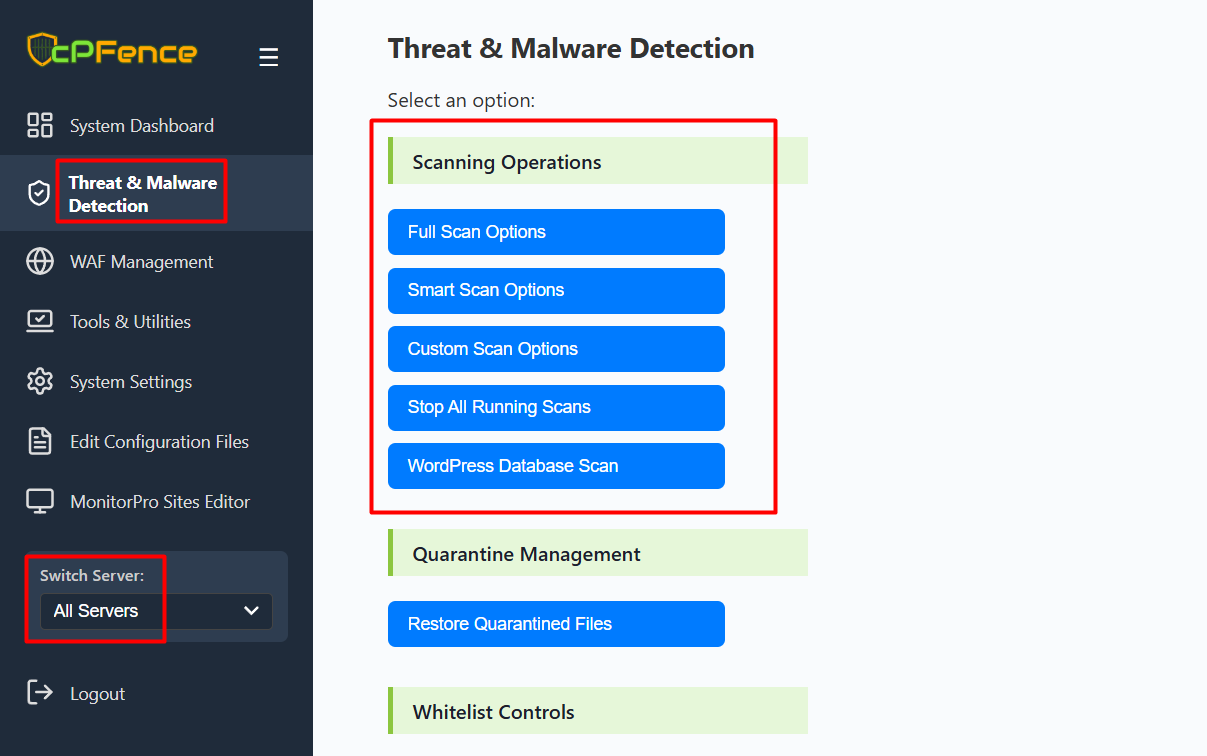
Task: Select Custom Scan Options button
Action: coord(555,349)
